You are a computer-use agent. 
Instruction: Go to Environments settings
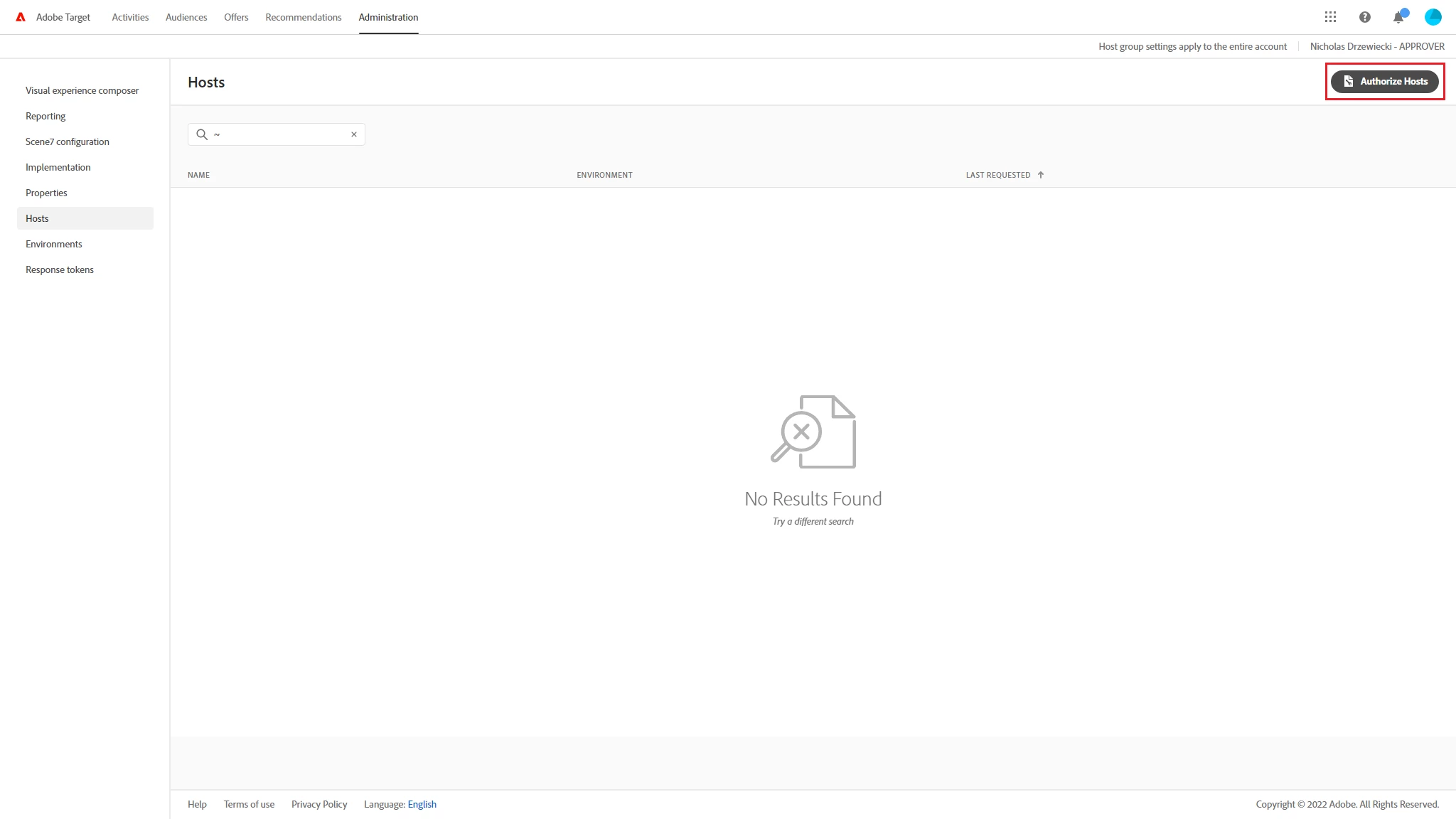(54, 244)
